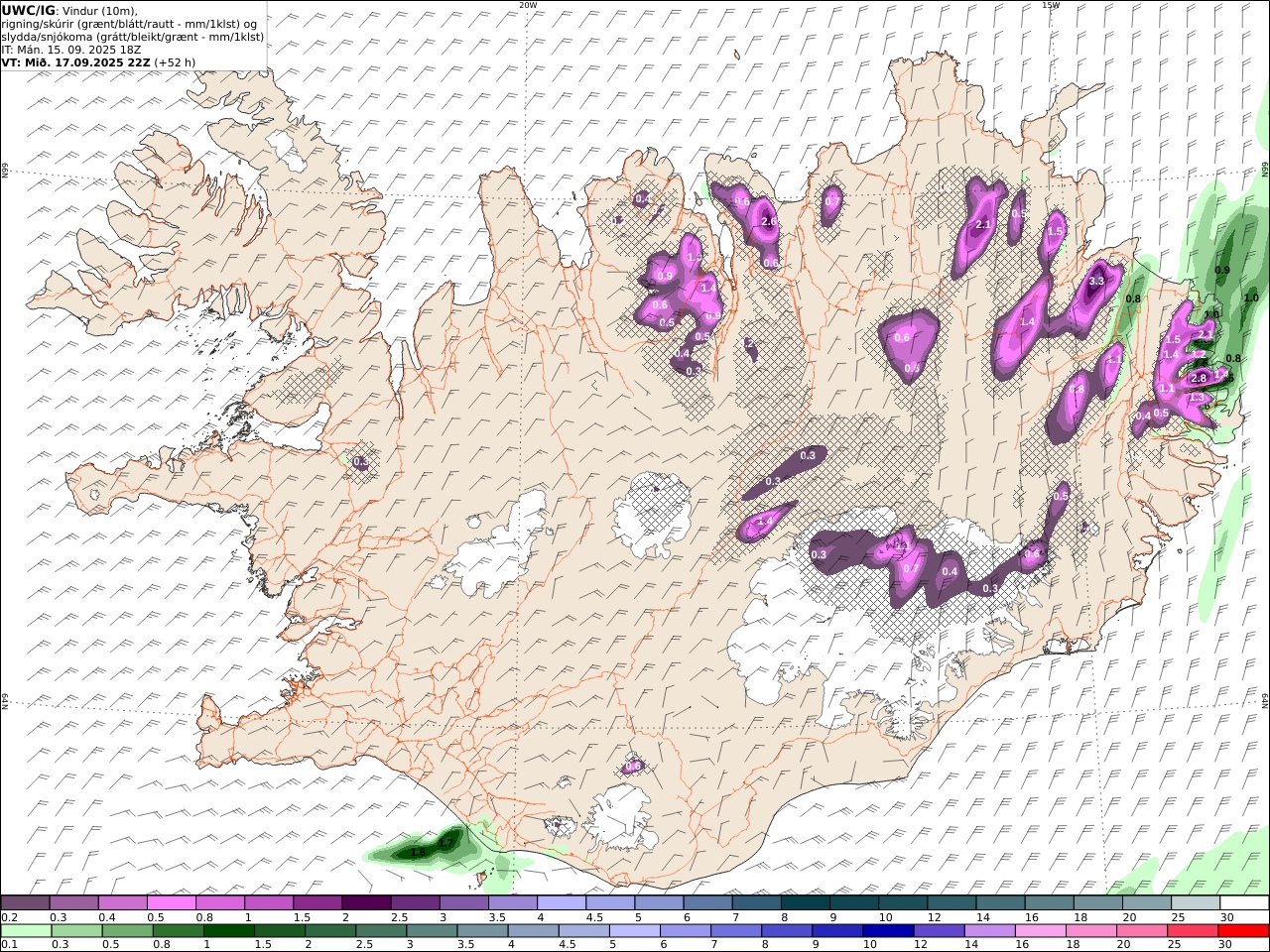Click the 'VT: Mið. 17.09.2025 22Z' valid time

(75, 61)
